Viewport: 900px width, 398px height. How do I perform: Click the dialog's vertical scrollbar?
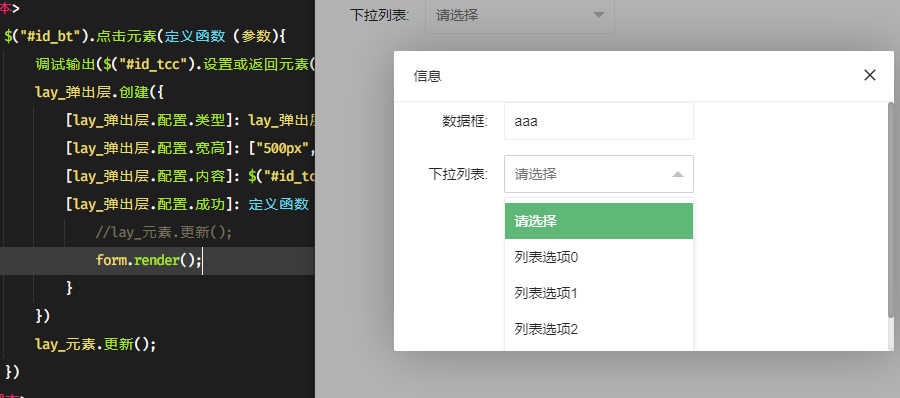[x=891, y=210]
